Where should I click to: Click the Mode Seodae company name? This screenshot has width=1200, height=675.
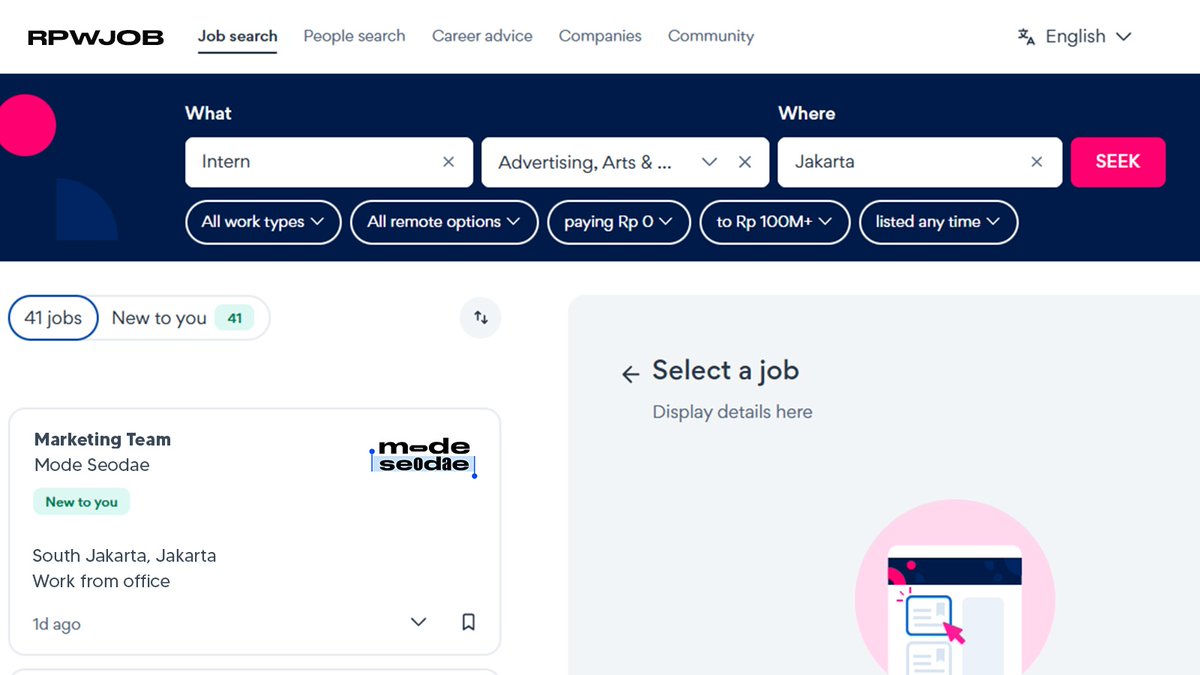coord(92,465)
